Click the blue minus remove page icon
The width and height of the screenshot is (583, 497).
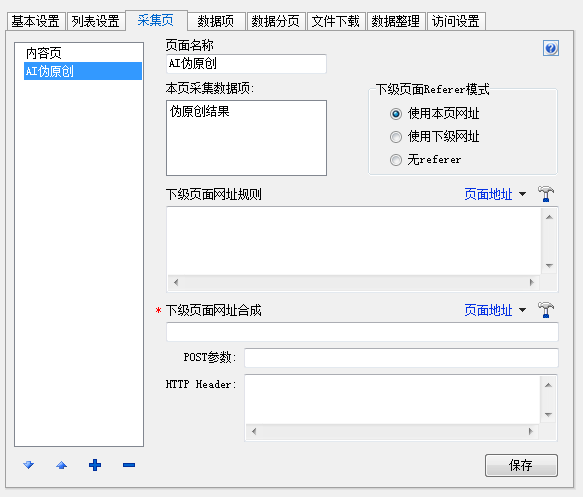pyautogui.click(x=129, y=465)
